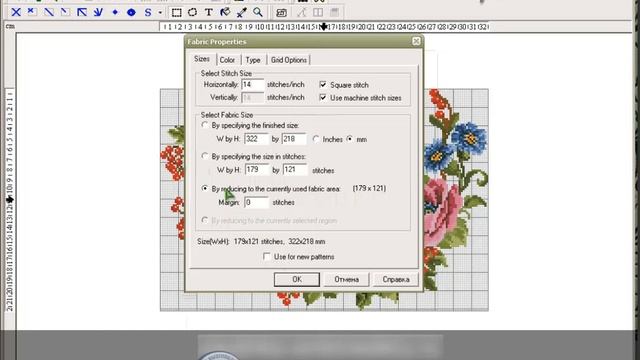
Task: Select the straight stitch fan tool
Action: pos(98,12)
